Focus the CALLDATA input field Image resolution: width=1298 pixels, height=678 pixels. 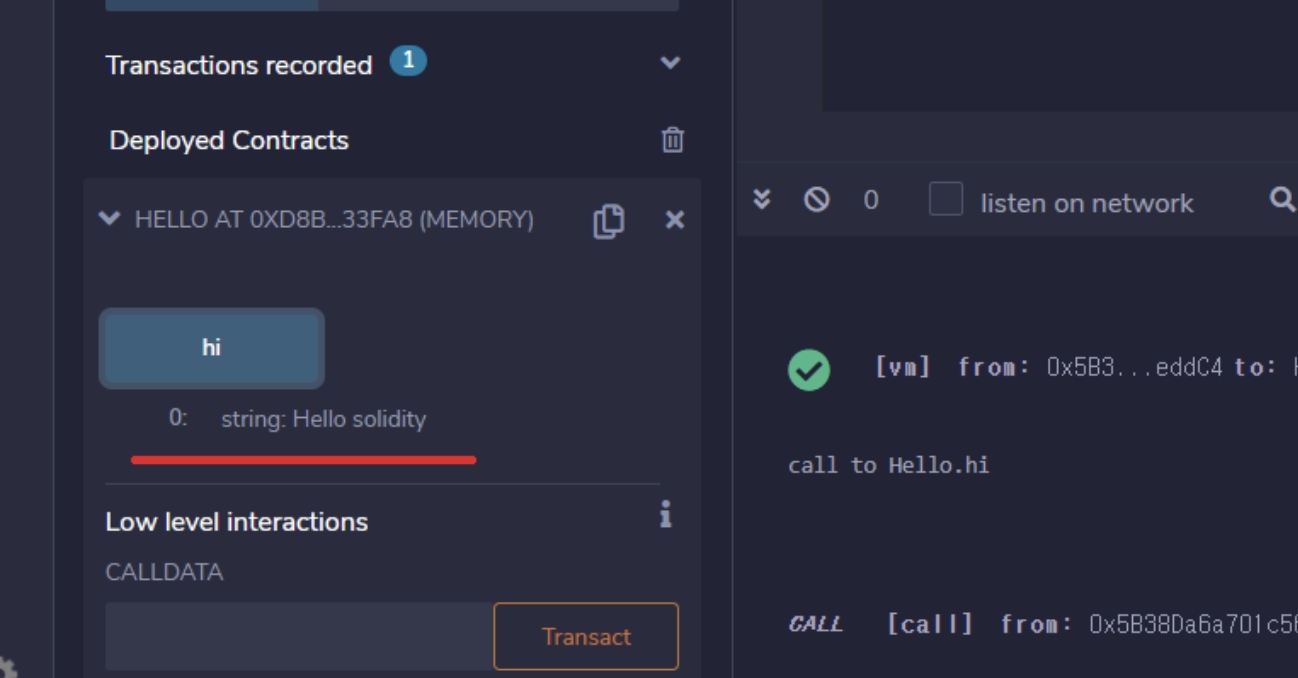(299, 636)
